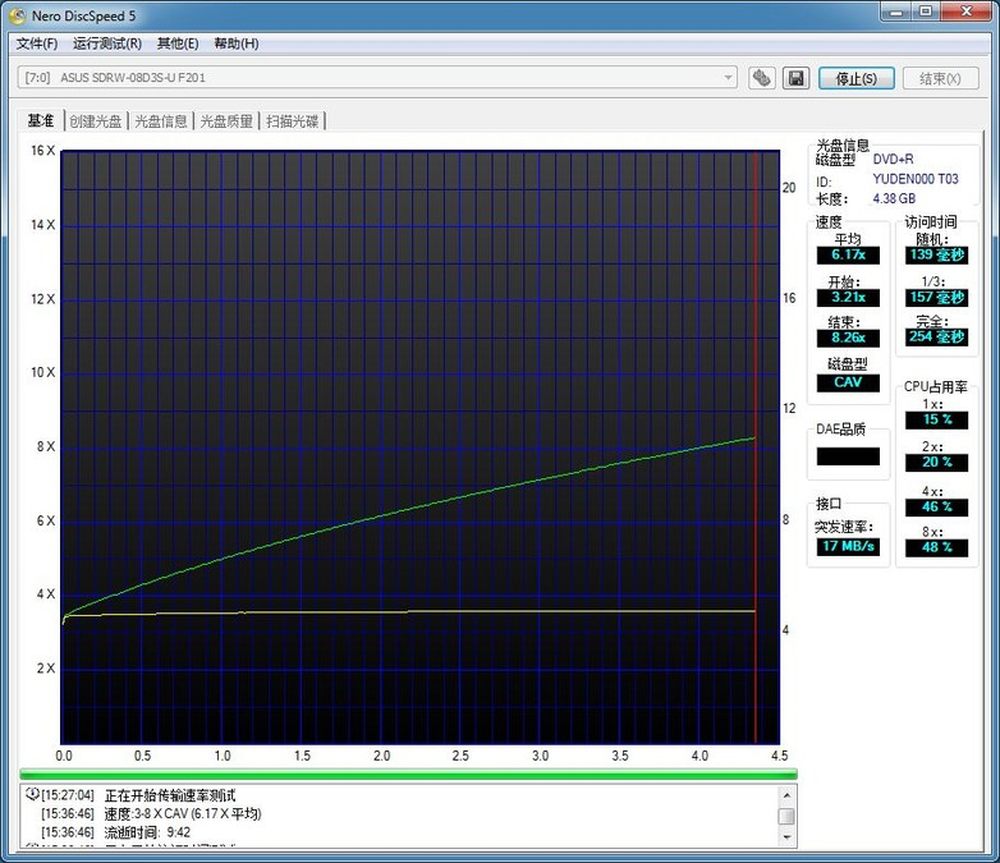Click the log line 流逝时间: 9:42

[x=147, y=832]
